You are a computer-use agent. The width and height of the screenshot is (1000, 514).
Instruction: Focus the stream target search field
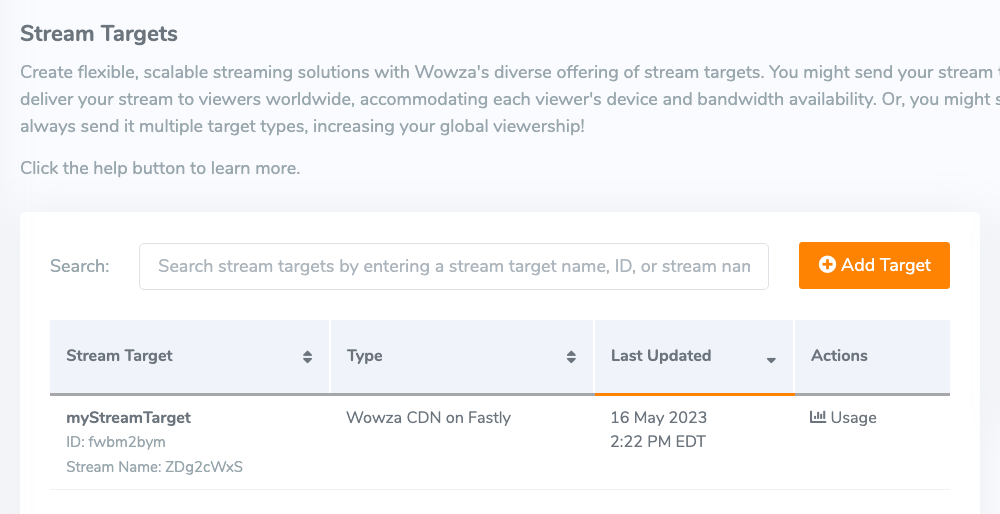click(454, 266)
